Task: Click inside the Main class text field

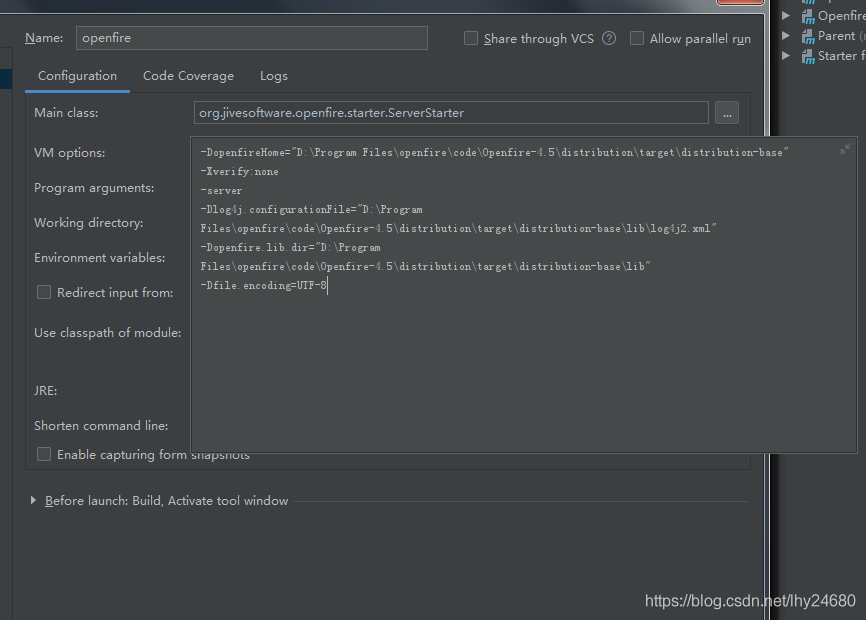Action: pyautogui.click(x=450, y=113)
